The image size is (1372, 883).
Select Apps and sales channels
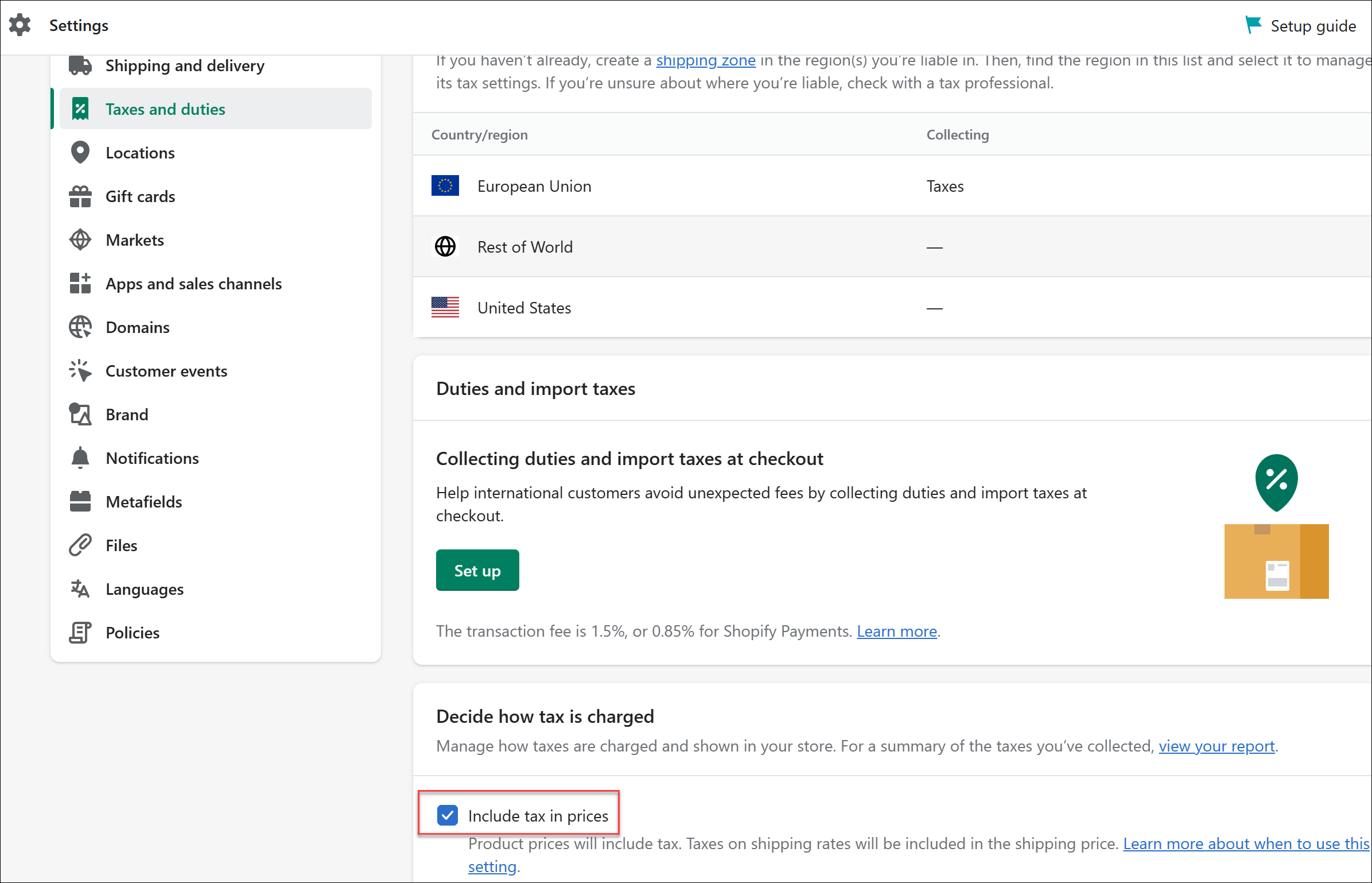click(216, 284)
